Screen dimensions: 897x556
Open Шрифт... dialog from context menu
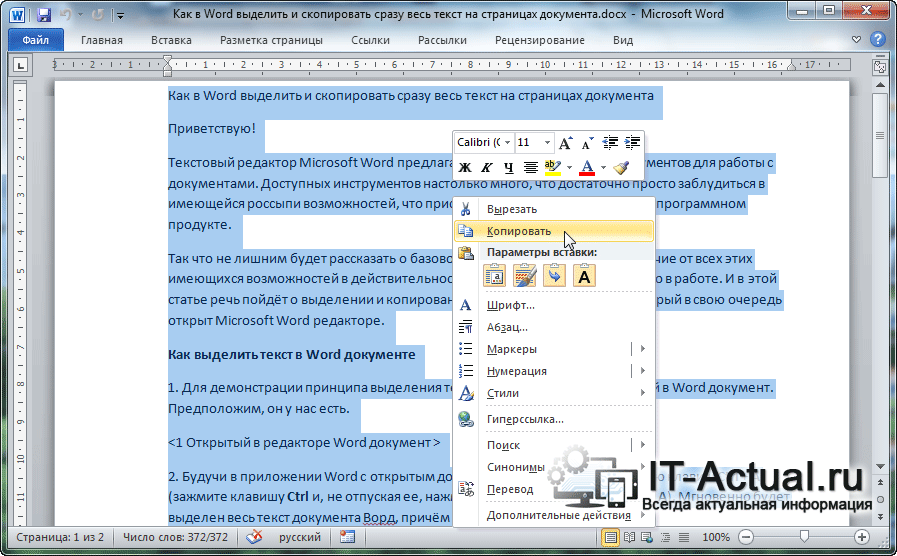(554, 305)
